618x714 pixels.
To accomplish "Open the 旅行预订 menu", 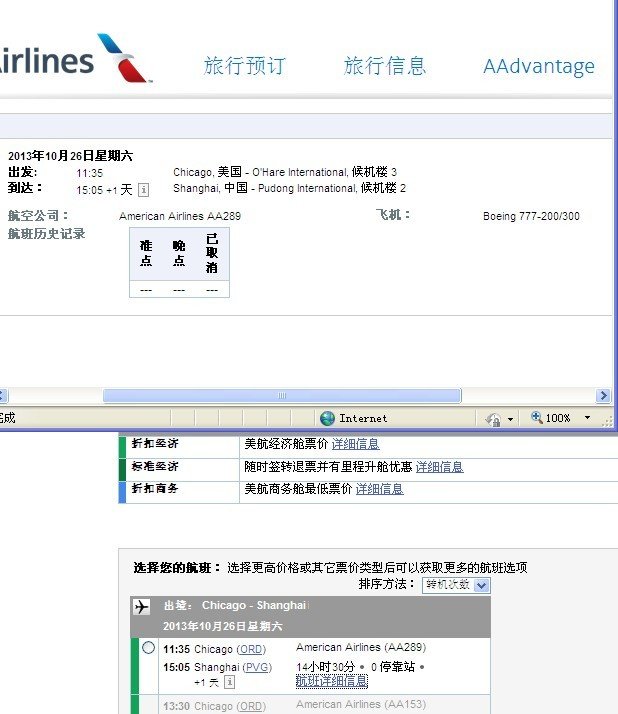I will [x=244, y=66].
